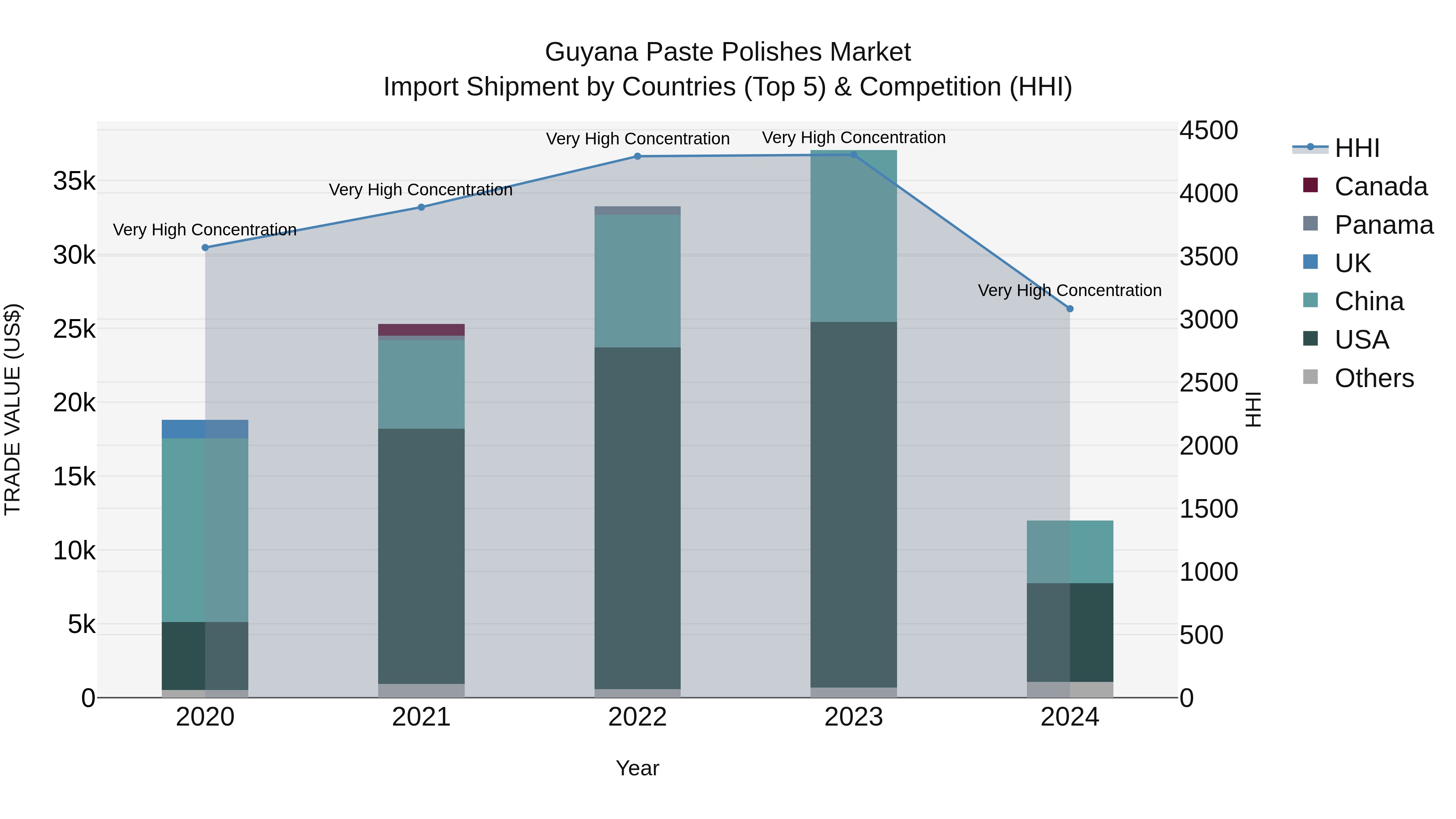The height and width of the screenshot is (819, 1456).
Task: Toggle the Panama legend entry
Action: pyautogui.click(x=1368, y=224)
